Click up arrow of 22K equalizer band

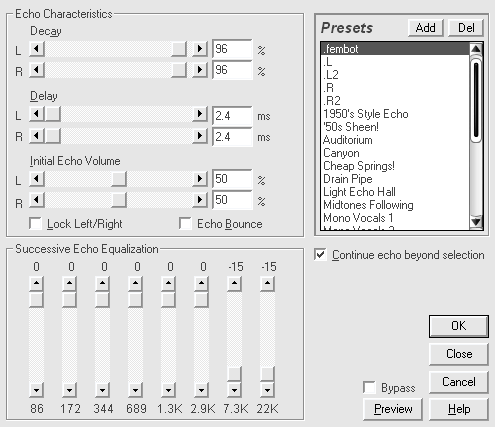click(267, 284)
